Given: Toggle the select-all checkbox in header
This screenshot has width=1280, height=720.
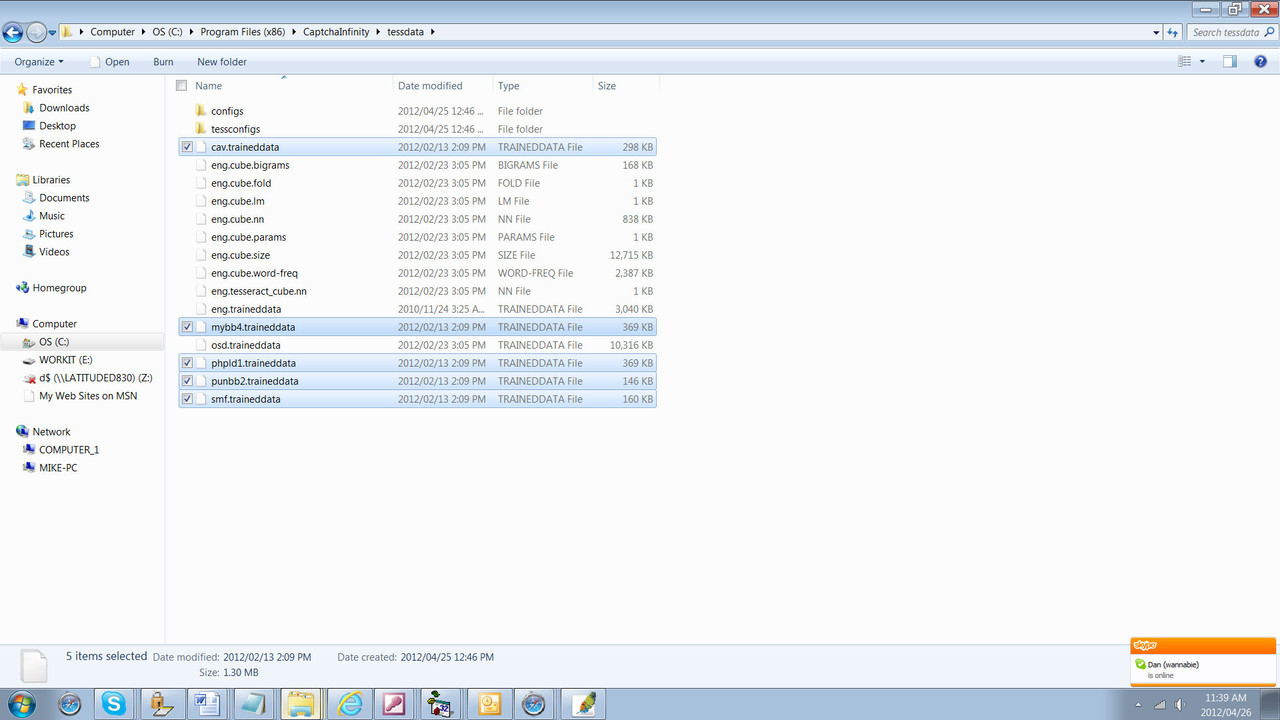Looking at the screenshot, I should click(181, 86).
